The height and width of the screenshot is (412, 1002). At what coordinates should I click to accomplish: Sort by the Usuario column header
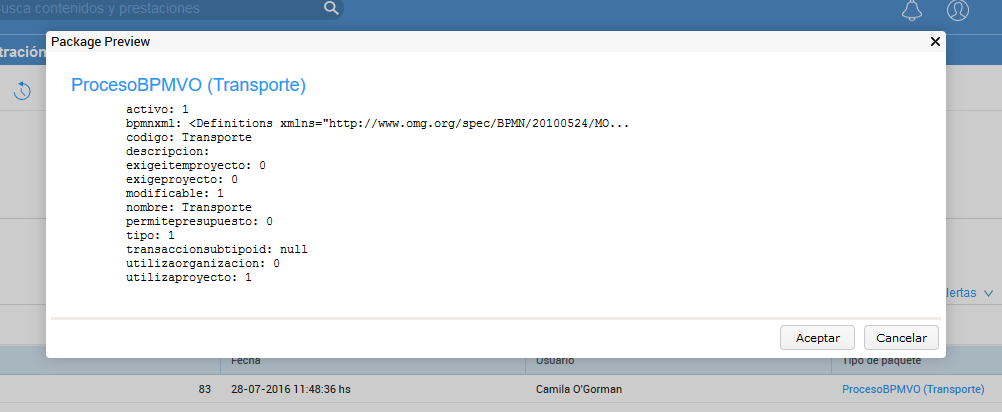click(555, 361)
